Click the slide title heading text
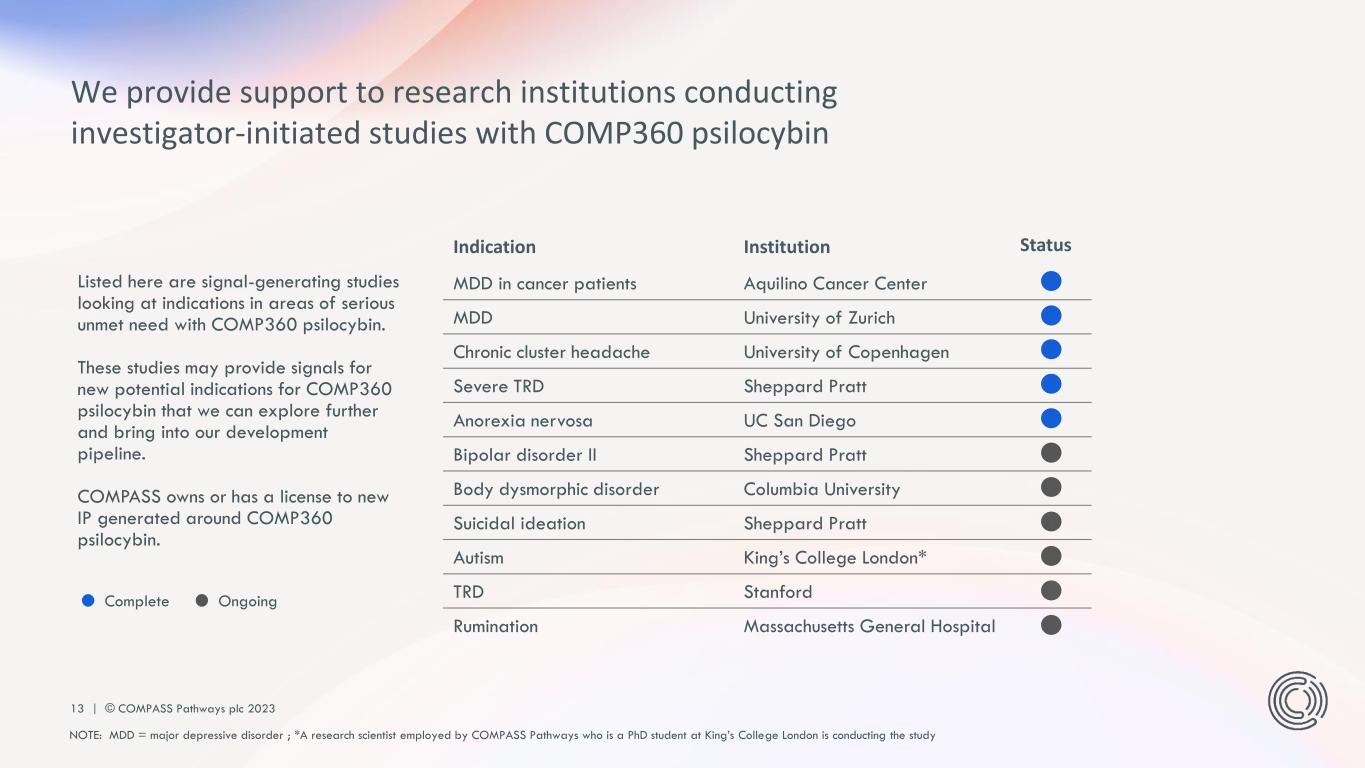 point(453,112)
